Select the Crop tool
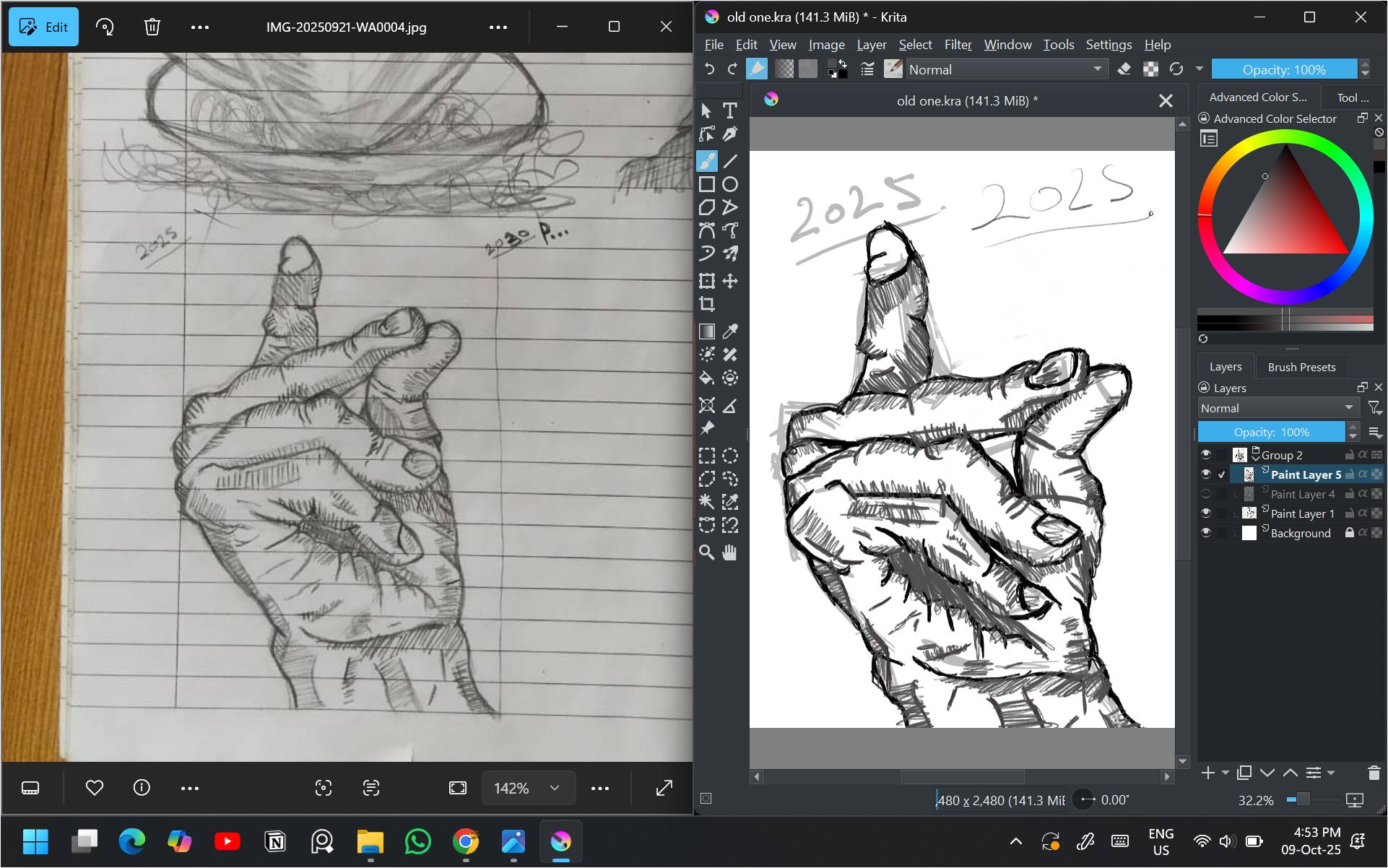Image resolution: width=1388 pixels, height=868 pixels. click(x=707, y=304)
